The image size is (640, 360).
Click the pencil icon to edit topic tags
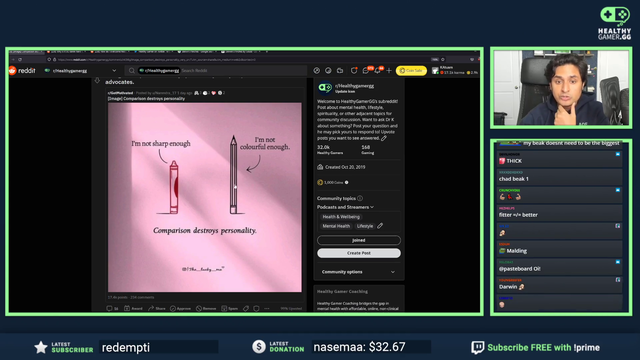[x=380, y=226]
